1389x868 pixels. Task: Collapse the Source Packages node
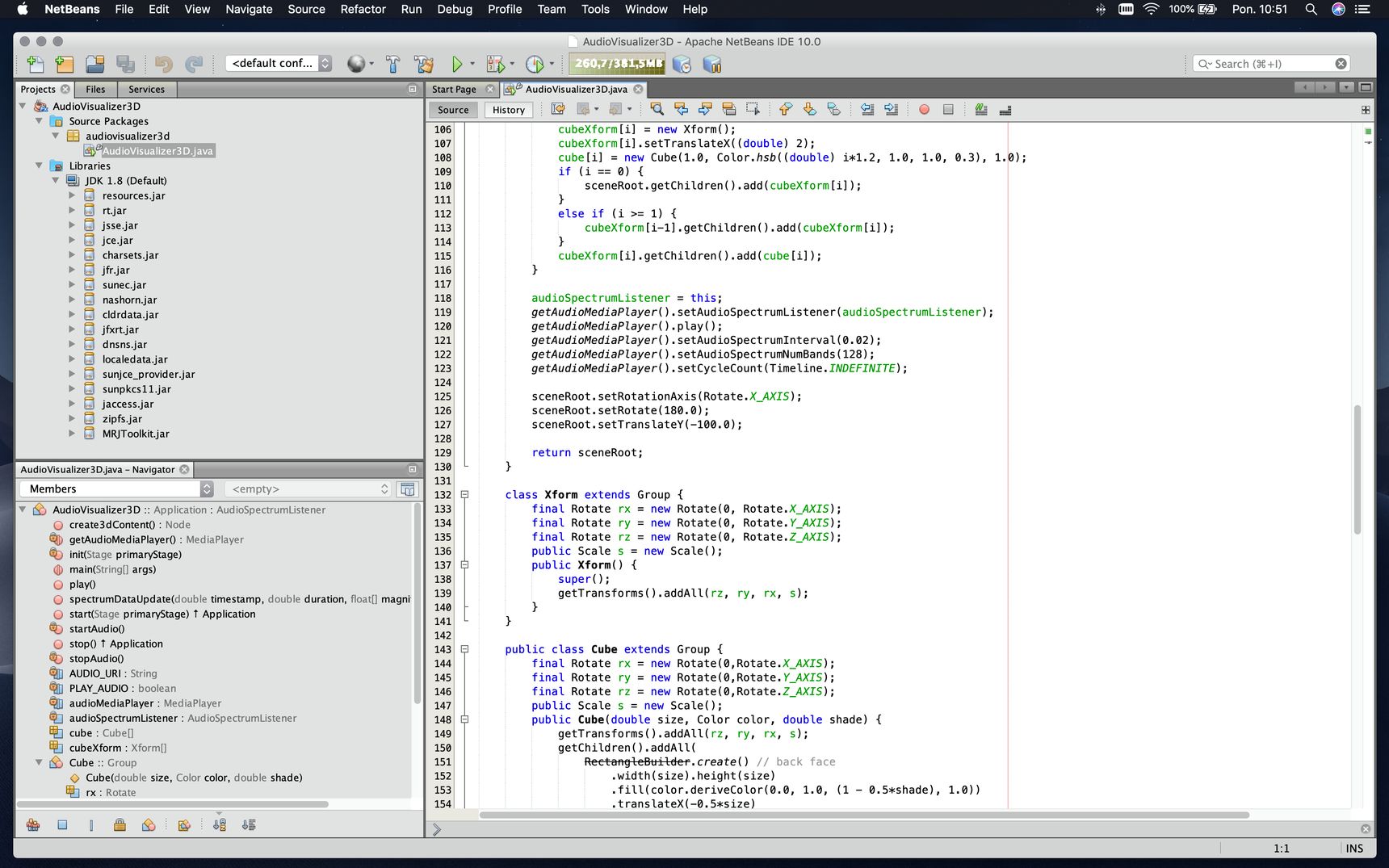(40, 121)
